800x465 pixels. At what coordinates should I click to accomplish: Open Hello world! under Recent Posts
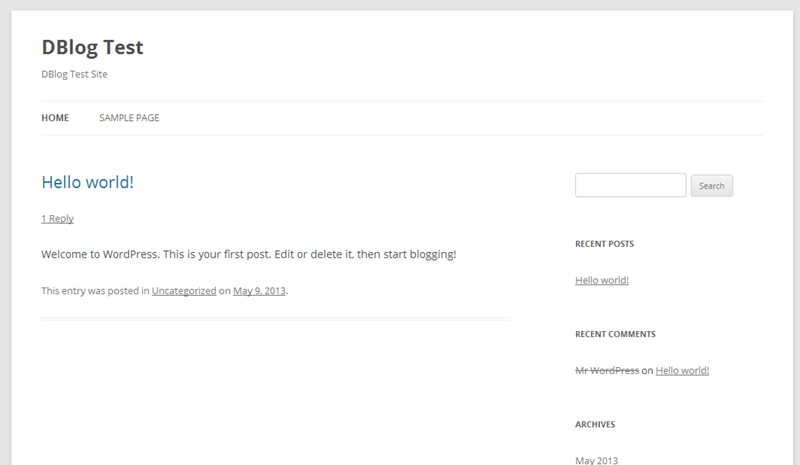pos(602,280)
